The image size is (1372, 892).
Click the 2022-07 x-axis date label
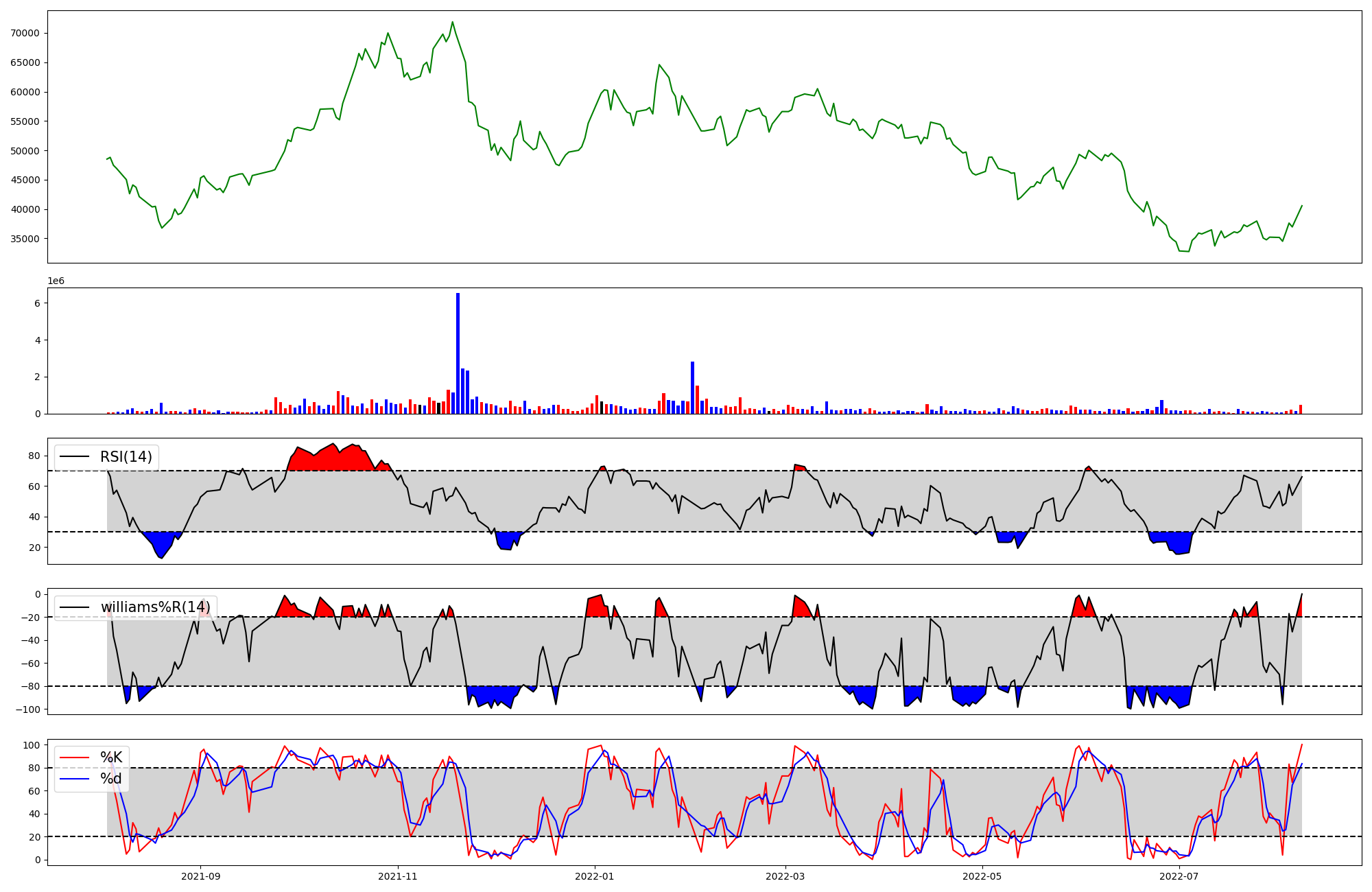point(1179,876)
